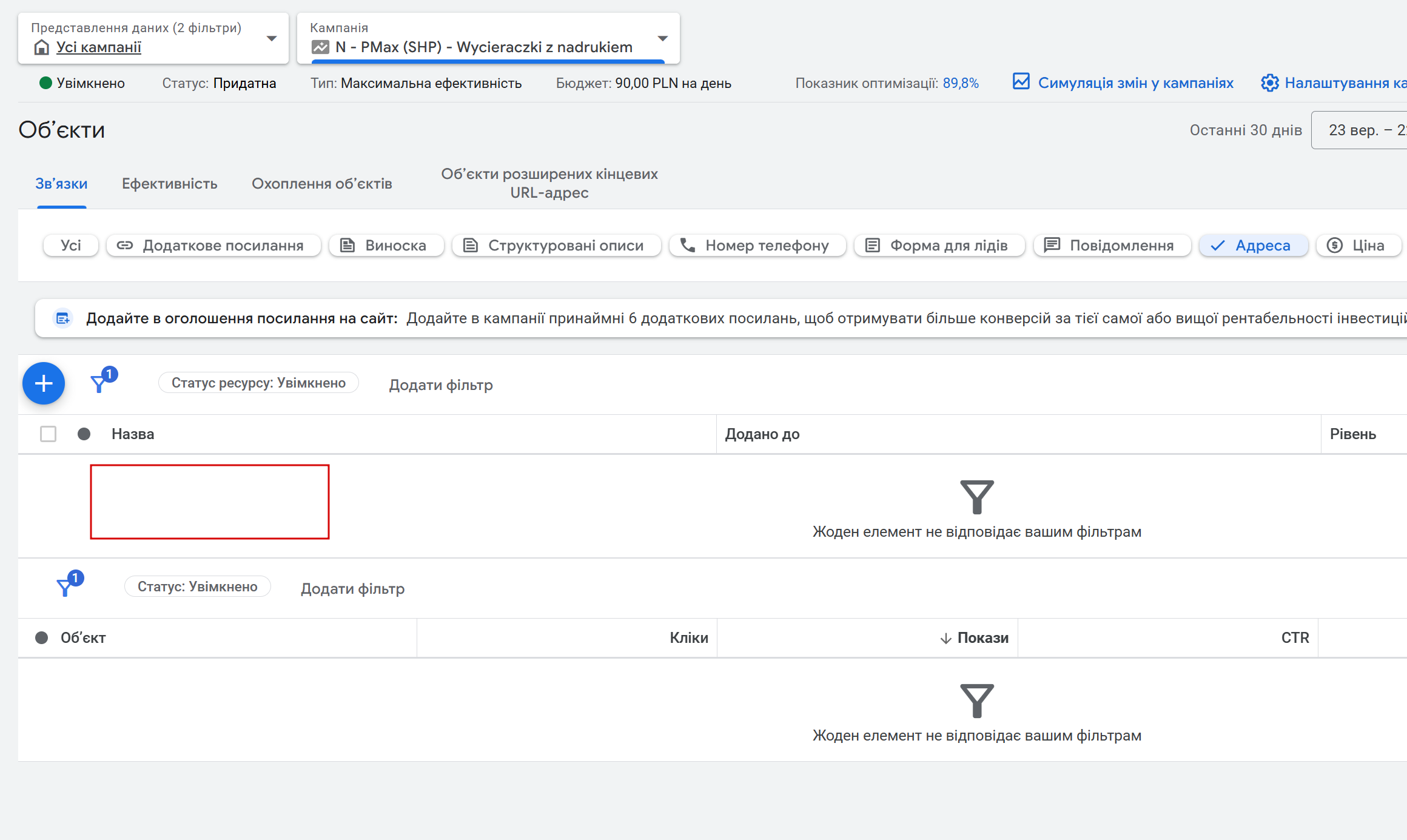Image resolution: width=1407 pixels, height=840 pixels.
Task: Select the Phone number asset chip
Action: coord(757,246)
